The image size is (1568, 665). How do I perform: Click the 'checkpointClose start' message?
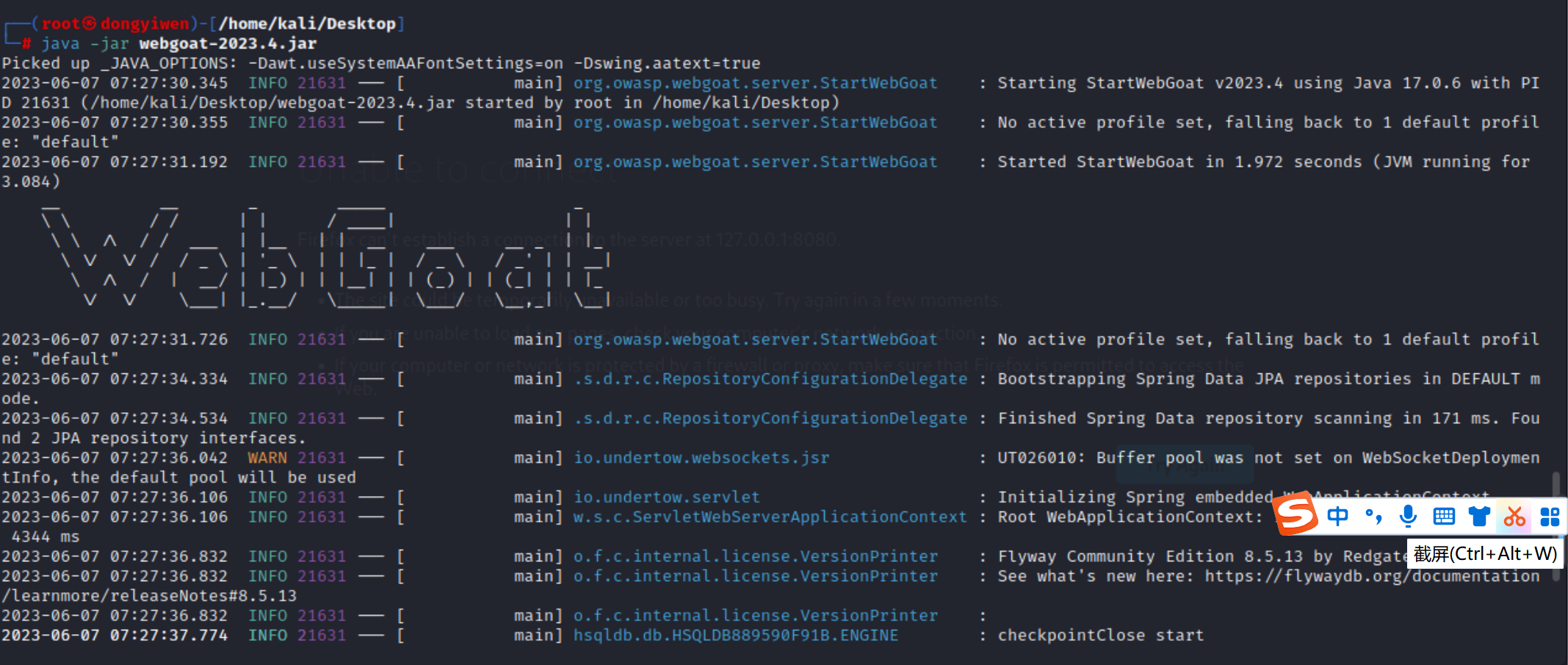tap(1101, 636)
